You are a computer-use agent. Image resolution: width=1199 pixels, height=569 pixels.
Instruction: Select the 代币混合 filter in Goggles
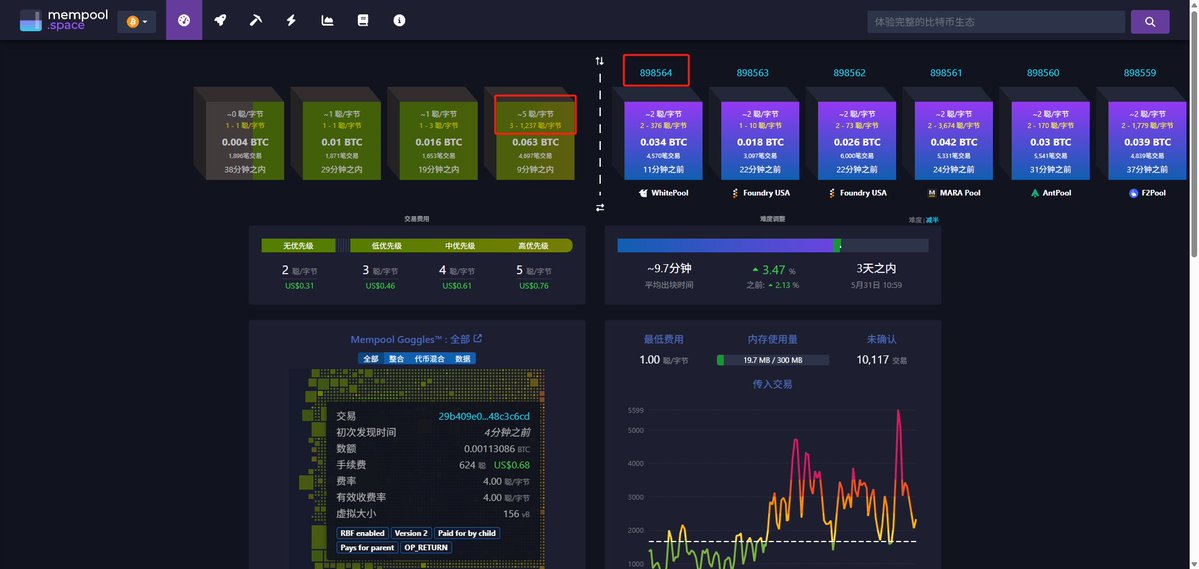coord(429,358)
